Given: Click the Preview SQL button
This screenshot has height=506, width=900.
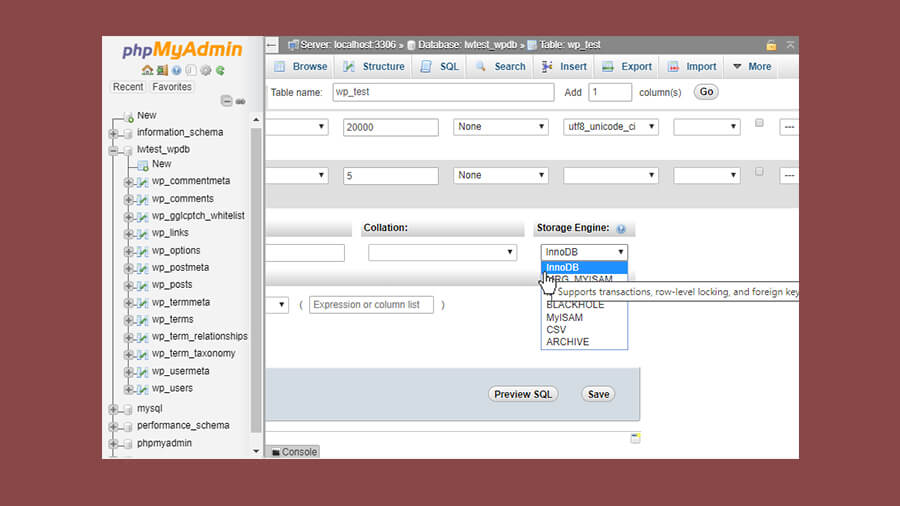Looking at the screenshot, I should pos(523,395).
